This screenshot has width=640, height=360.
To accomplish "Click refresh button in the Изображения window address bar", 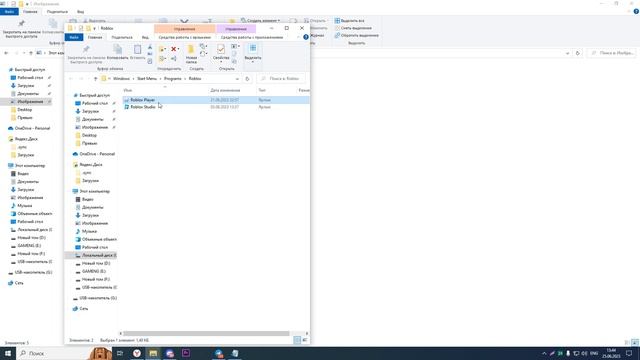I will point(578,53).
